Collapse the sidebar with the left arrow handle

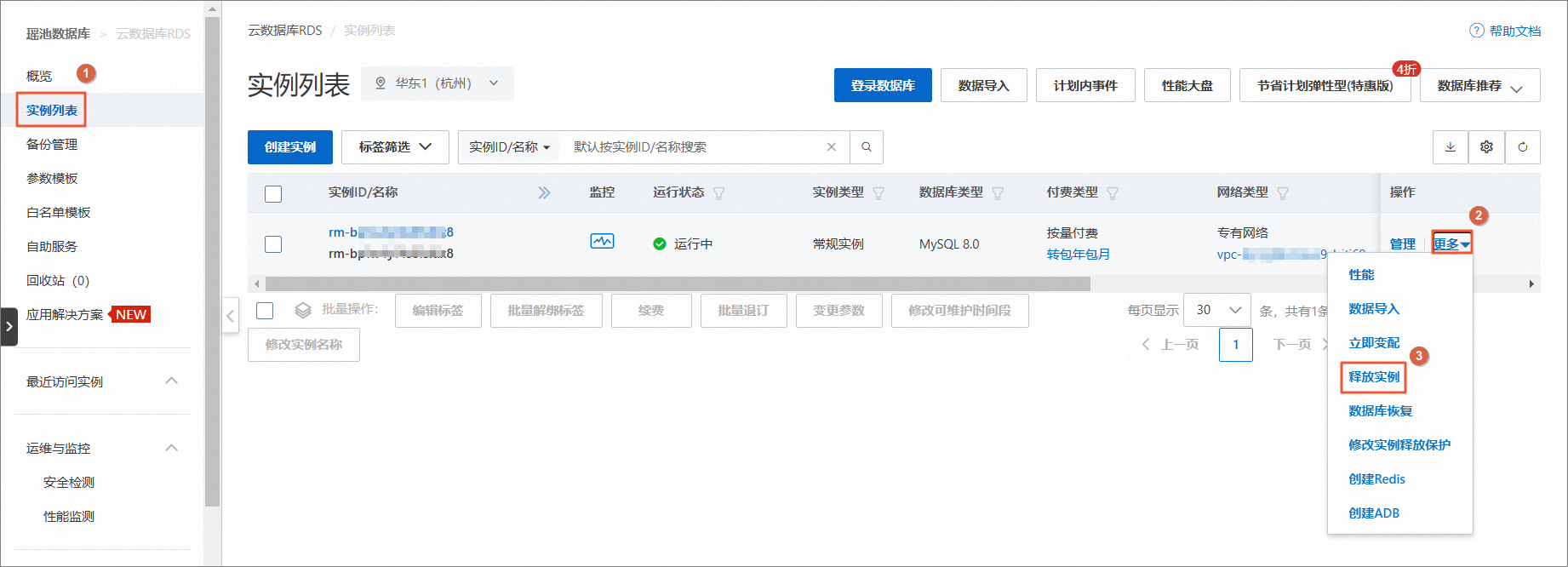tap(230, 317)
